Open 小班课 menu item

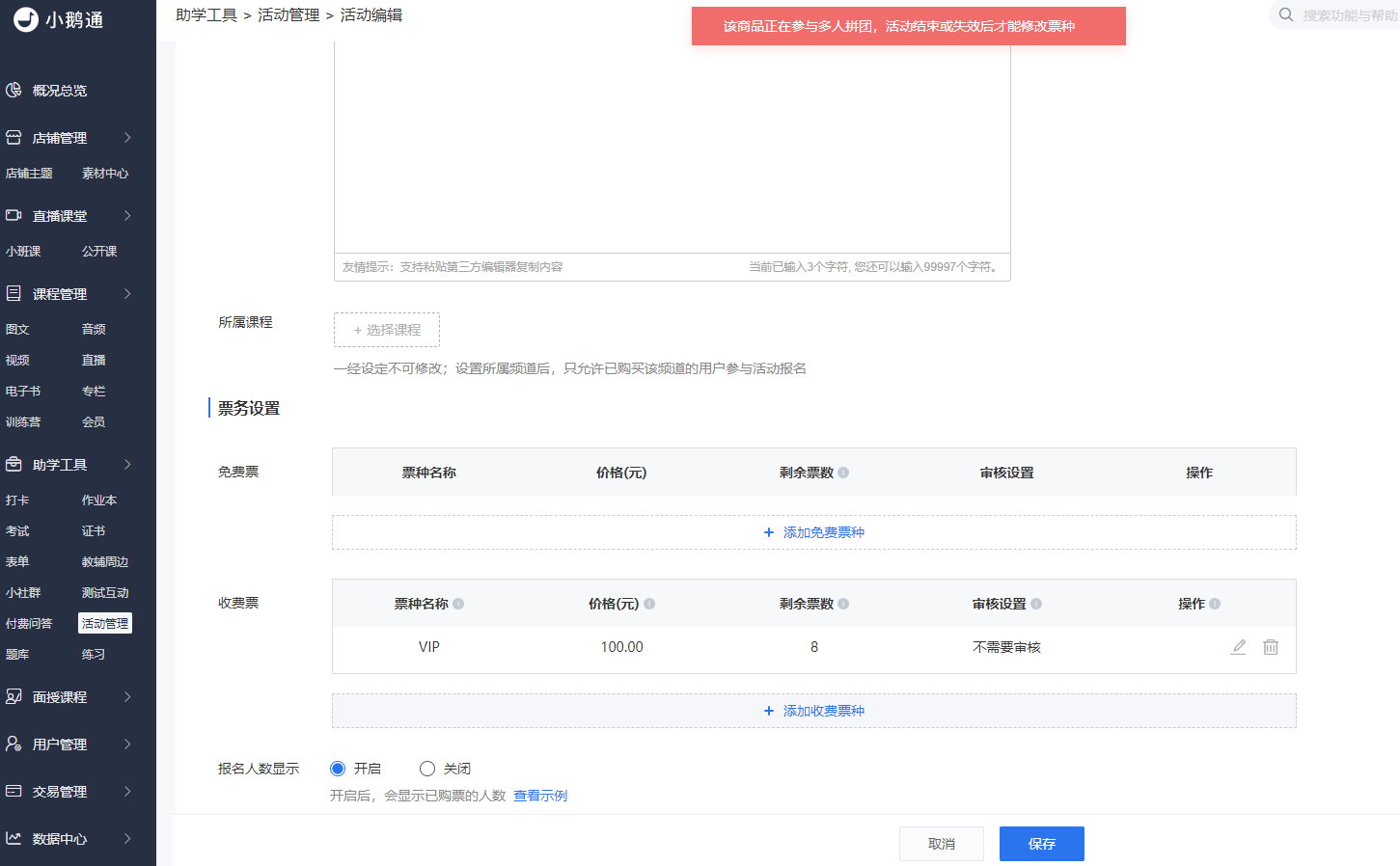tap(23, 251)
